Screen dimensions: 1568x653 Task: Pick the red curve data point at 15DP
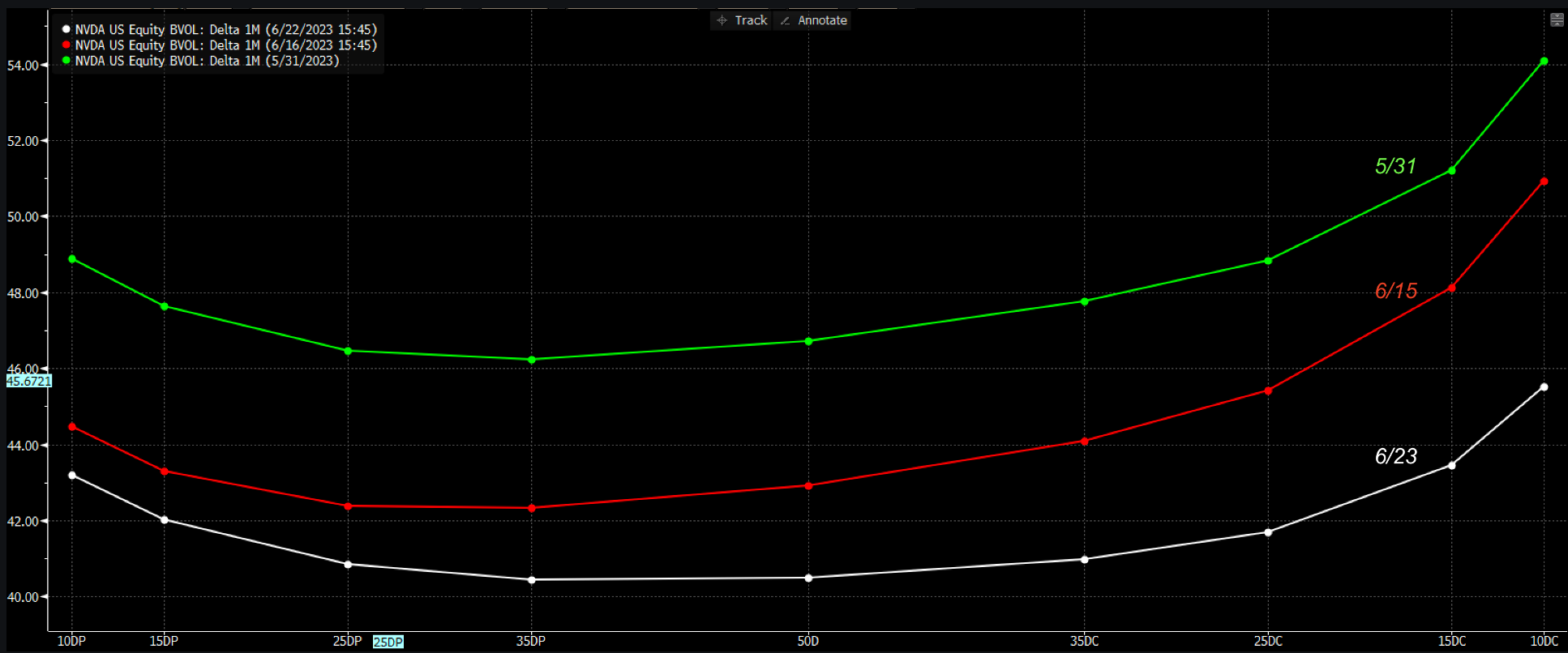click(165, 472)
